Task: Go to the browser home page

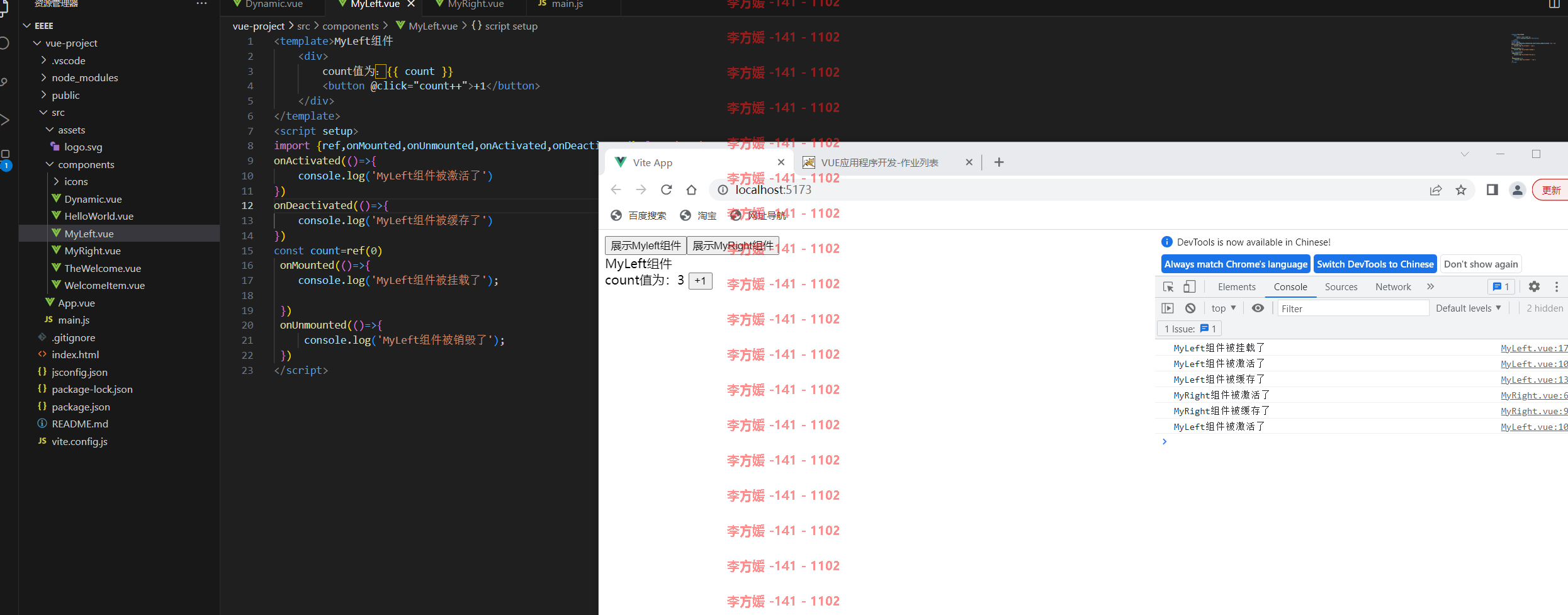Action: pyautogui.click(x=691, y=189)
